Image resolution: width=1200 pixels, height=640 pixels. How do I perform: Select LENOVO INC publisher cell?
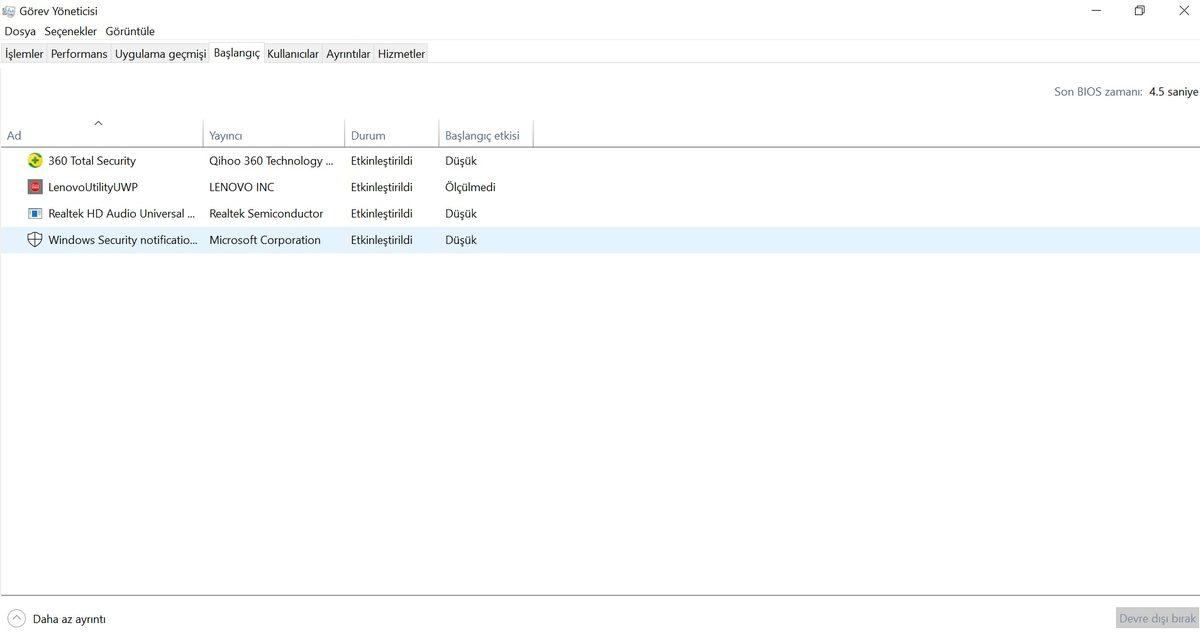tap(242, 187)
